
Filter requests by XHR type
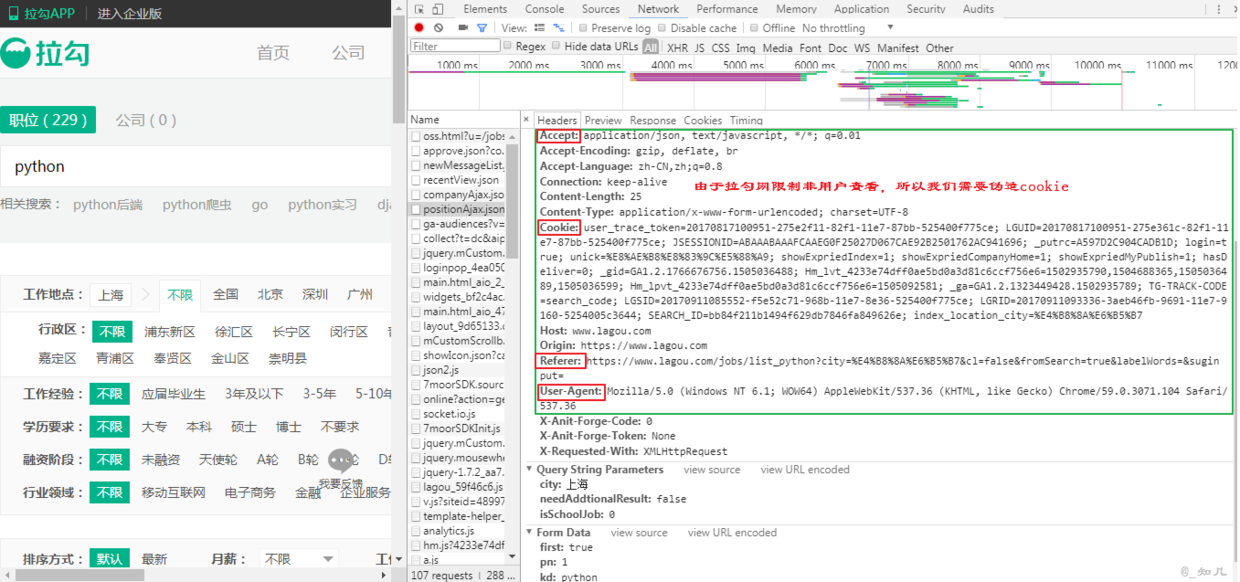[677, 47]
